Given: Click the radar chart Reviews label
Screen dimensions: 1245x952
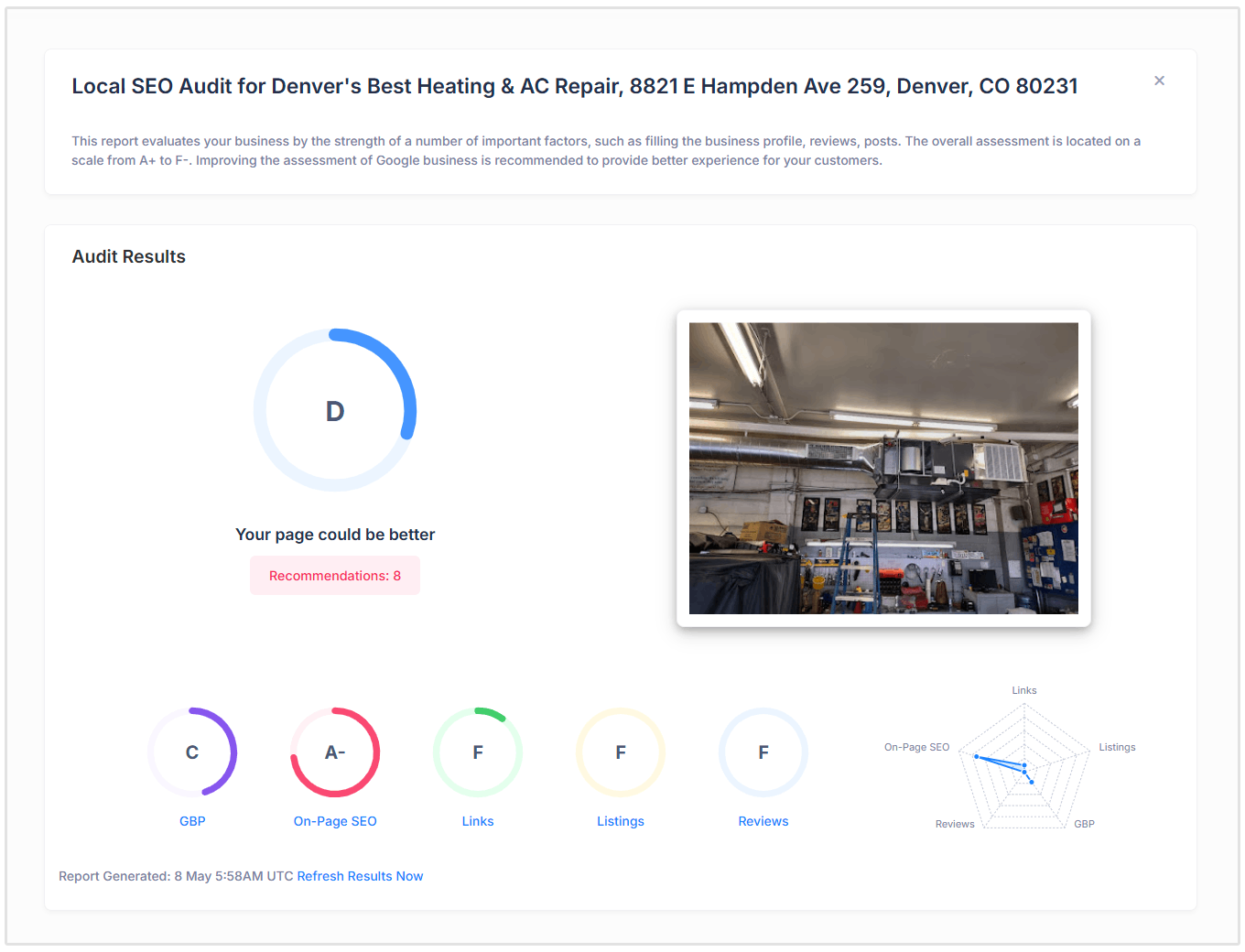Looking at the screenshot, I should 955,824.
